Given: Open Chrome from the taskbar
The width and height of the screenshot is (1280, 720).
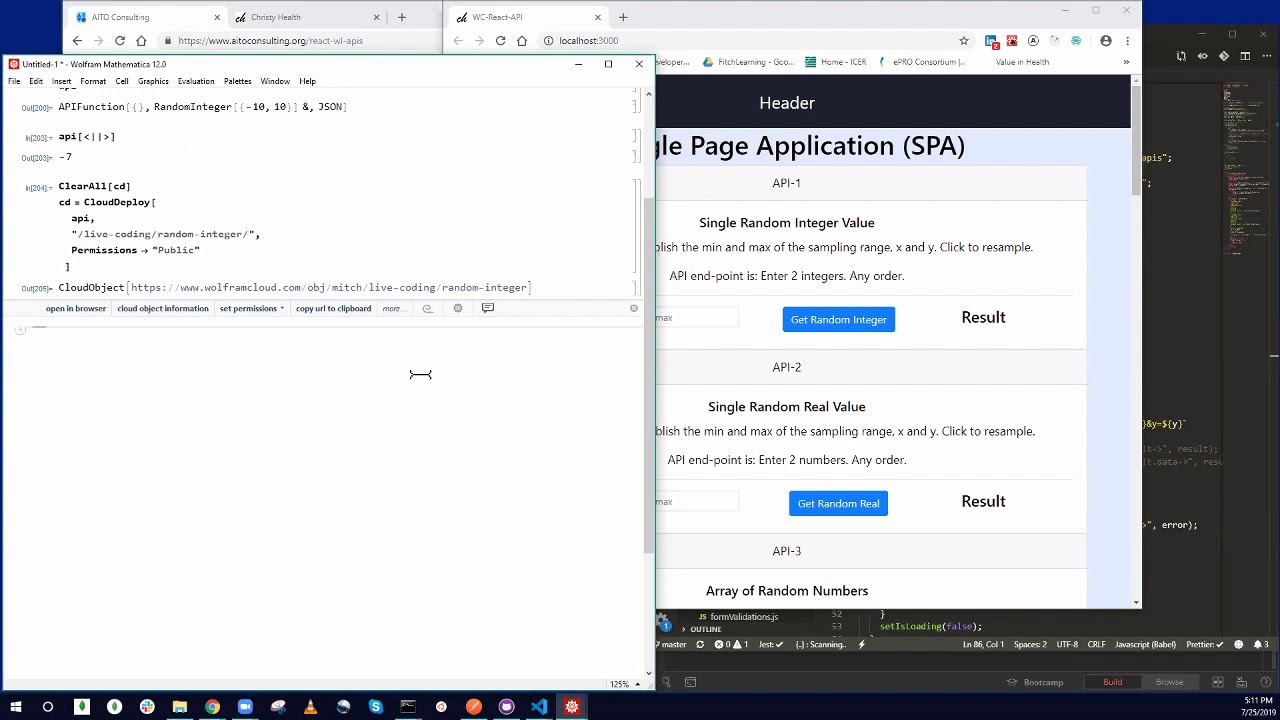Looking at the screenshot, I should pyautogui.click(x=212, y=707).
